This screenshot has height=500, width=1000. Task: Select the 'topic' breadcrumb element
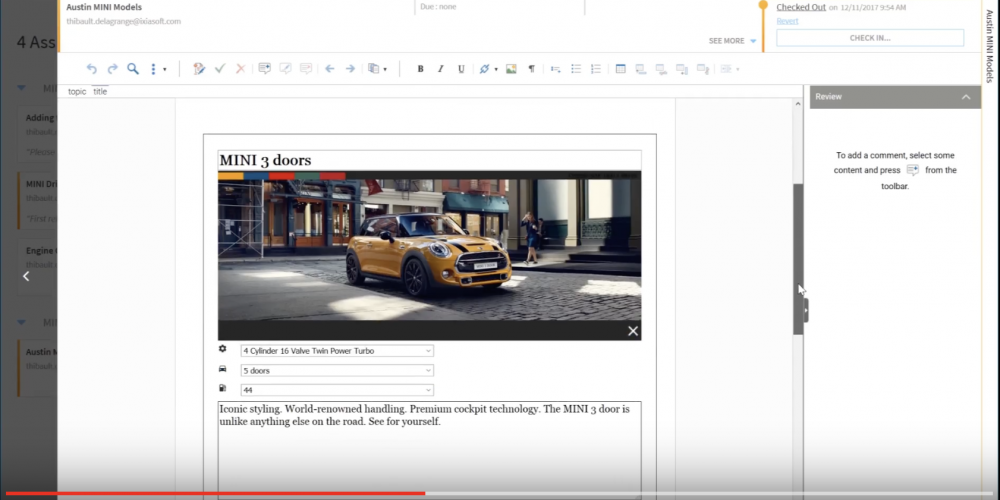77,91
